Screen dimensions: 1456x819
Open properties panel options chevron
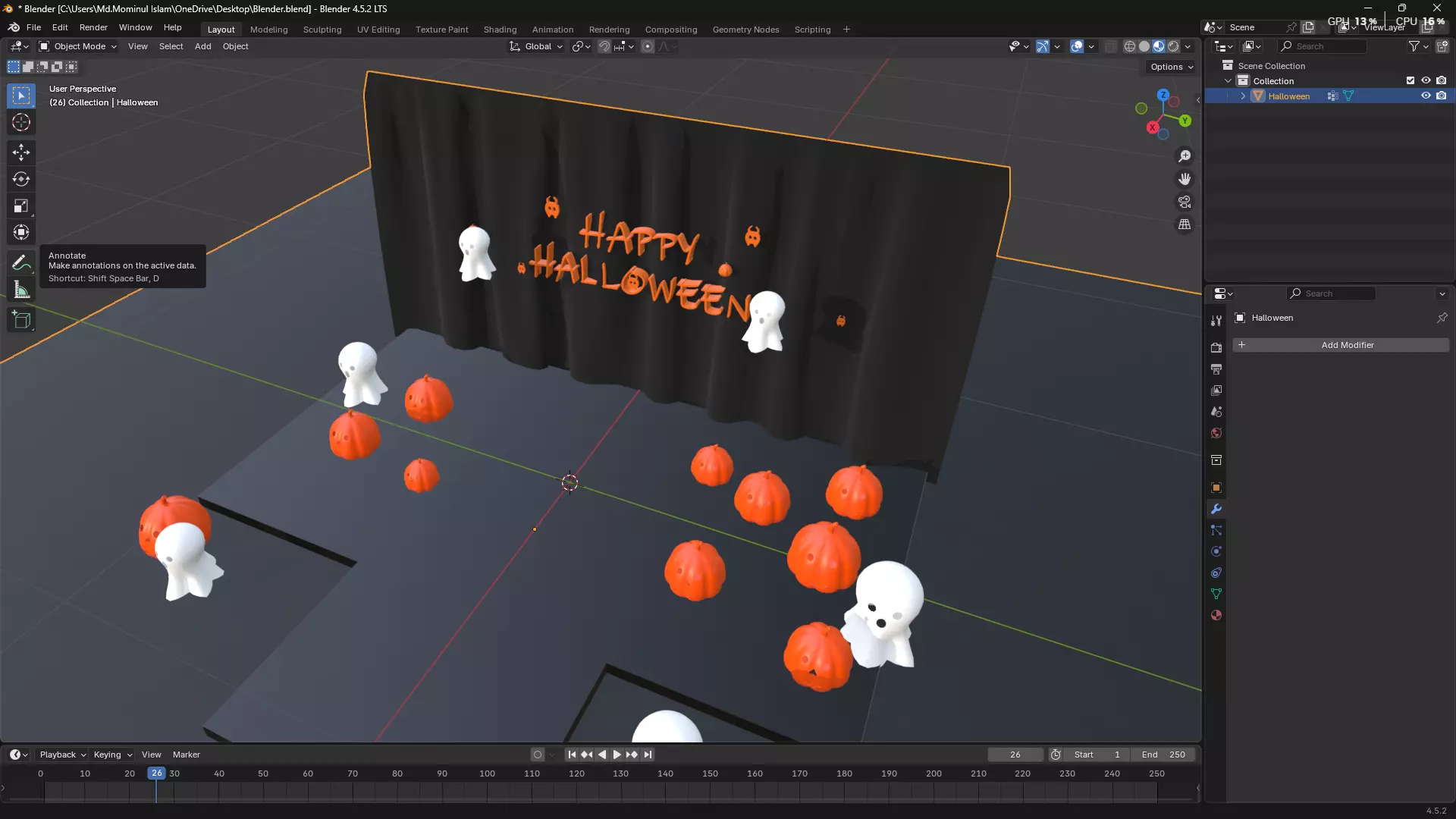[1442, 293]
